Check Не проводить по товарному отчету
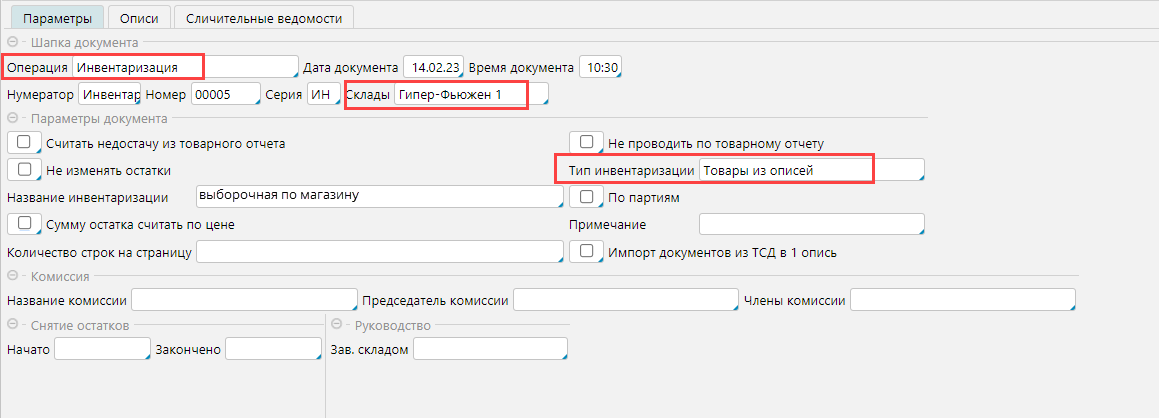The image size is (1159, 418). tap(586, 143)
